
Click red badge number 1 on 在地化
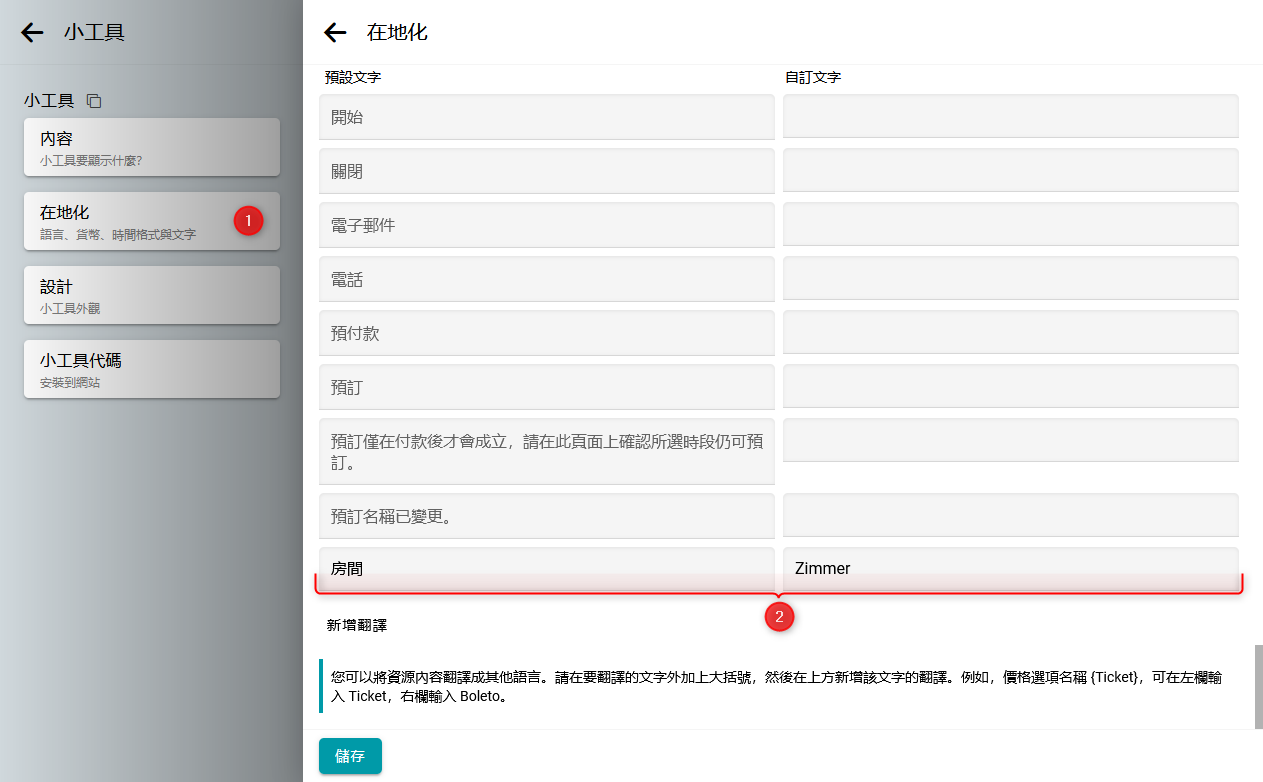tap(248, 220)
